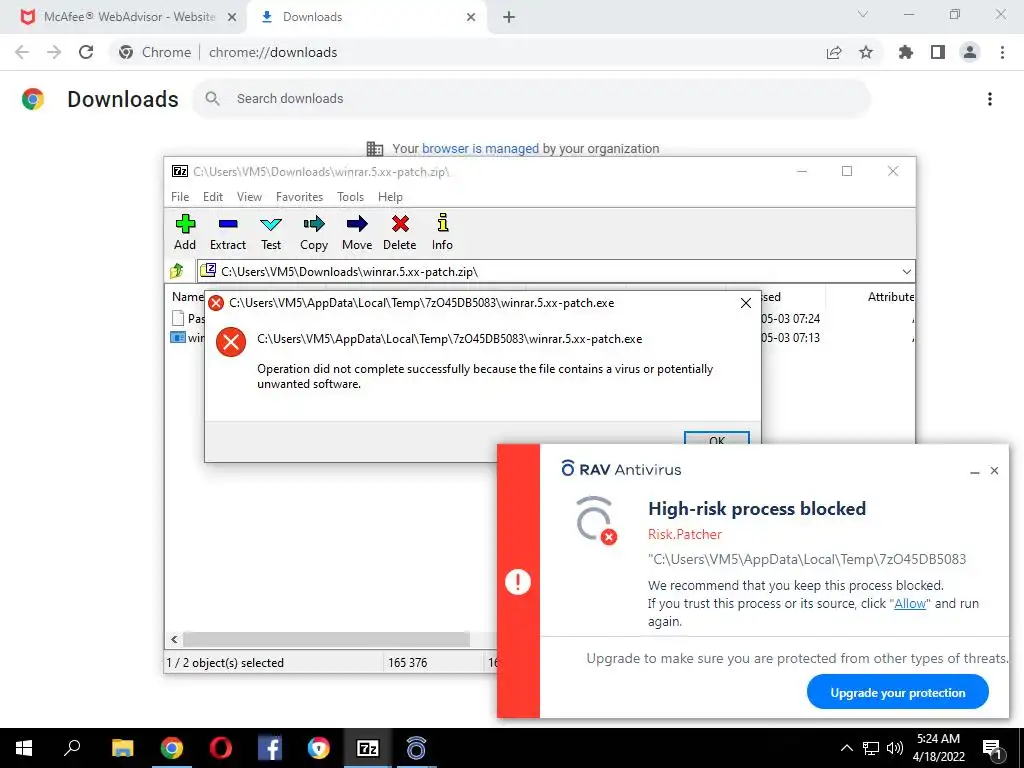Reload the Chrome page
Screen dimensions: 1024x768
(x=86, y=52)
